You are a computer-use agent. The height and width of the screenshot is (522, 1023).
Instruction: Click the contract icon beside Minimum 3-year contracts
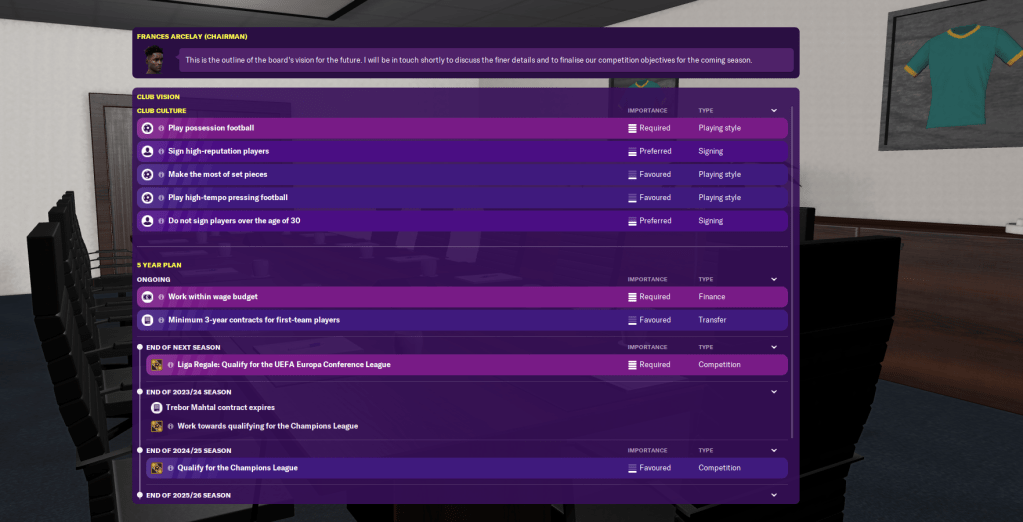pyautogui.click(x=147, y=320)
